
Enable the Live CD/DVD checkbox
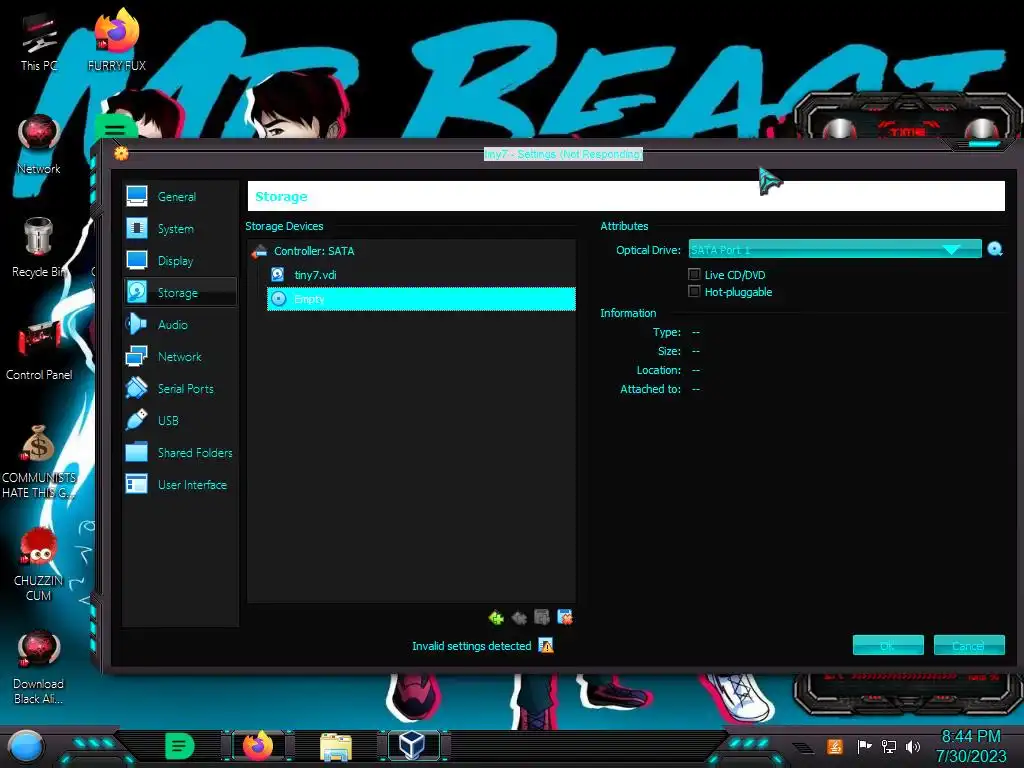pyautogui.click(x=694, y=274)
